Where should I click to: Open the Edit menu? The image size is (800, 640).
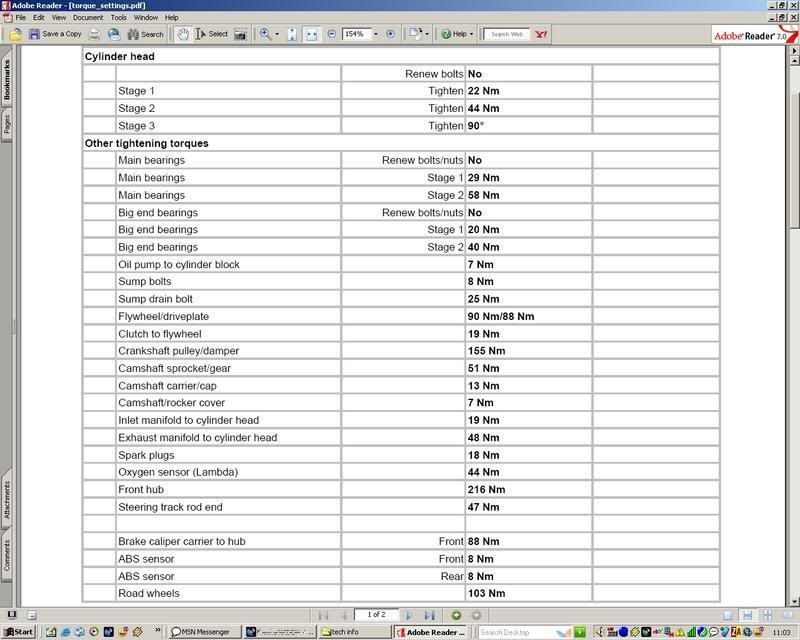tap(39, 17)
